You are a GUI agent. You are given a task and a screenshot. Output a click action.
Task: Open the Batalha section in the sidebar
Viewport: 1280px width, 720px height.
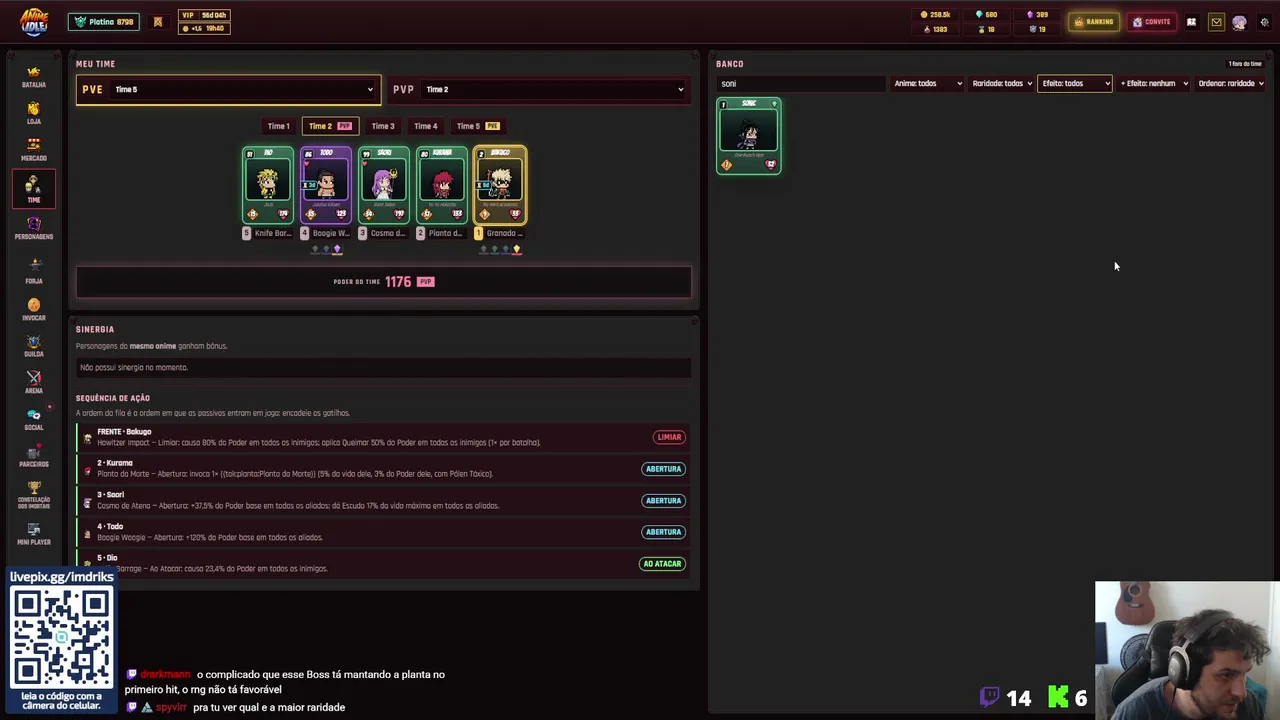(34, 77)
